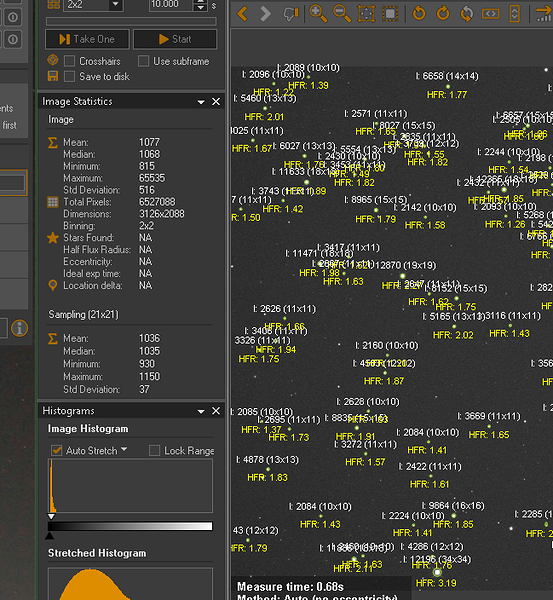Click the Histograms panel title
The image size is (553, 600).
coord(68,411)
